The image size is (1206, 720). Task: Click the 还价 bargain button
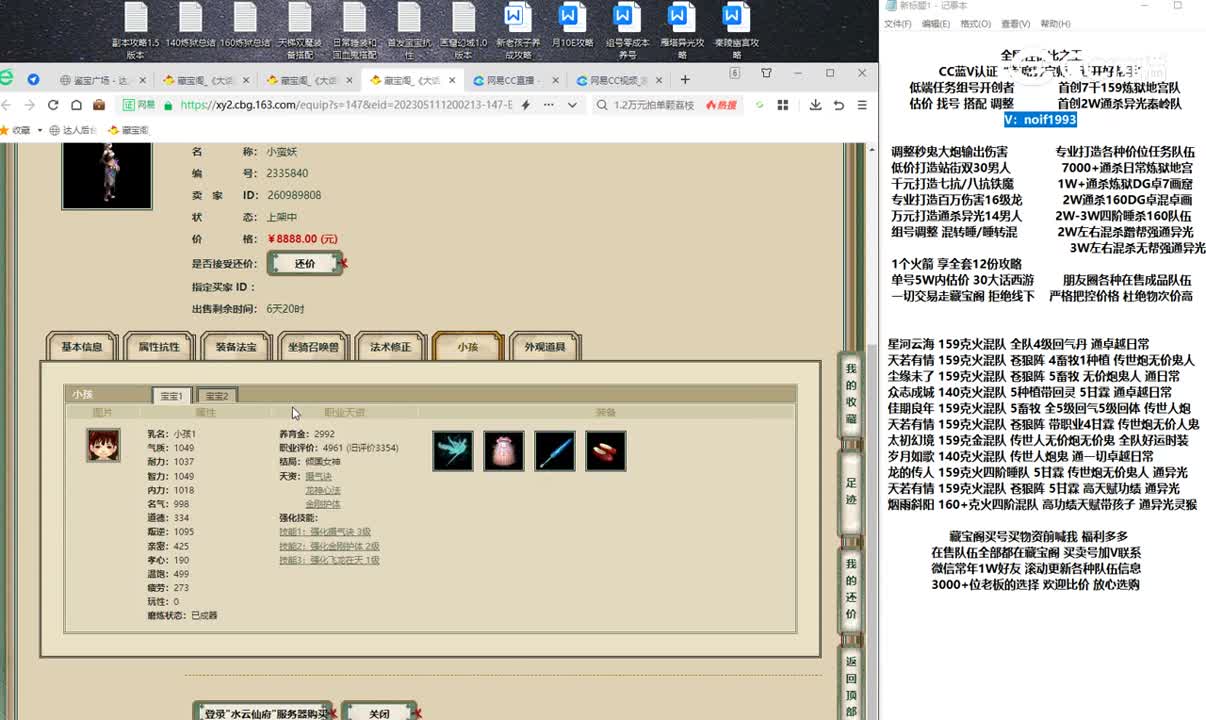coord(305,264)
